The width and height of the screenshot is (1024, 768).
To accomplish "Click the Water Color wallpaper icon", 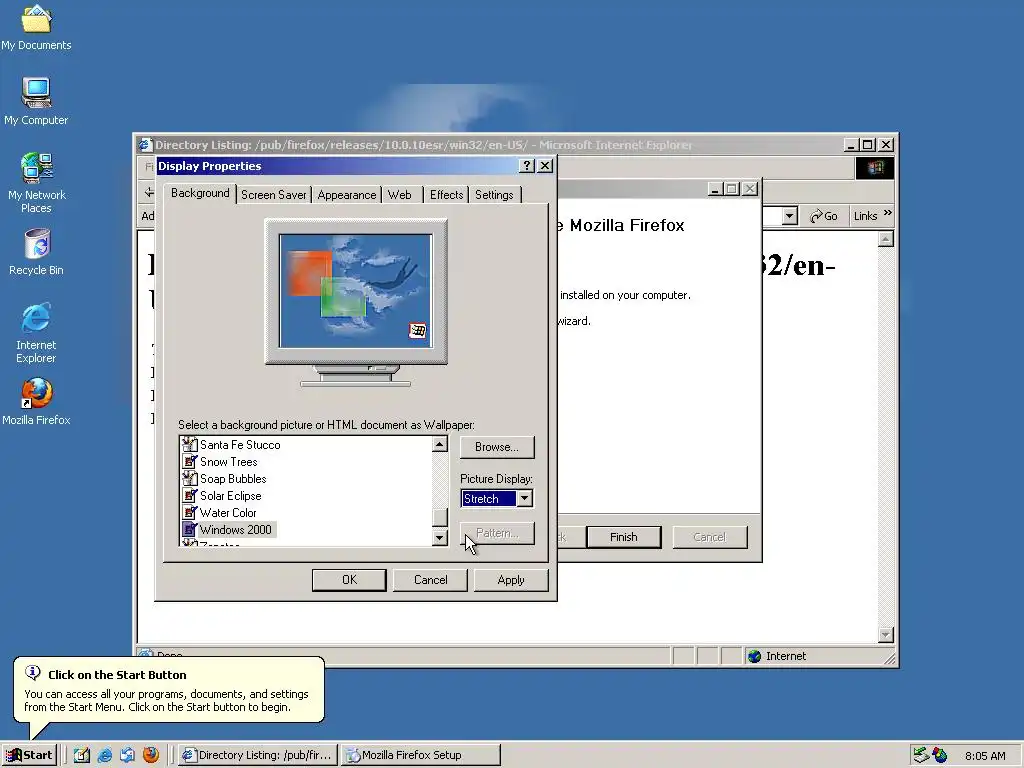I will (189, 513).
